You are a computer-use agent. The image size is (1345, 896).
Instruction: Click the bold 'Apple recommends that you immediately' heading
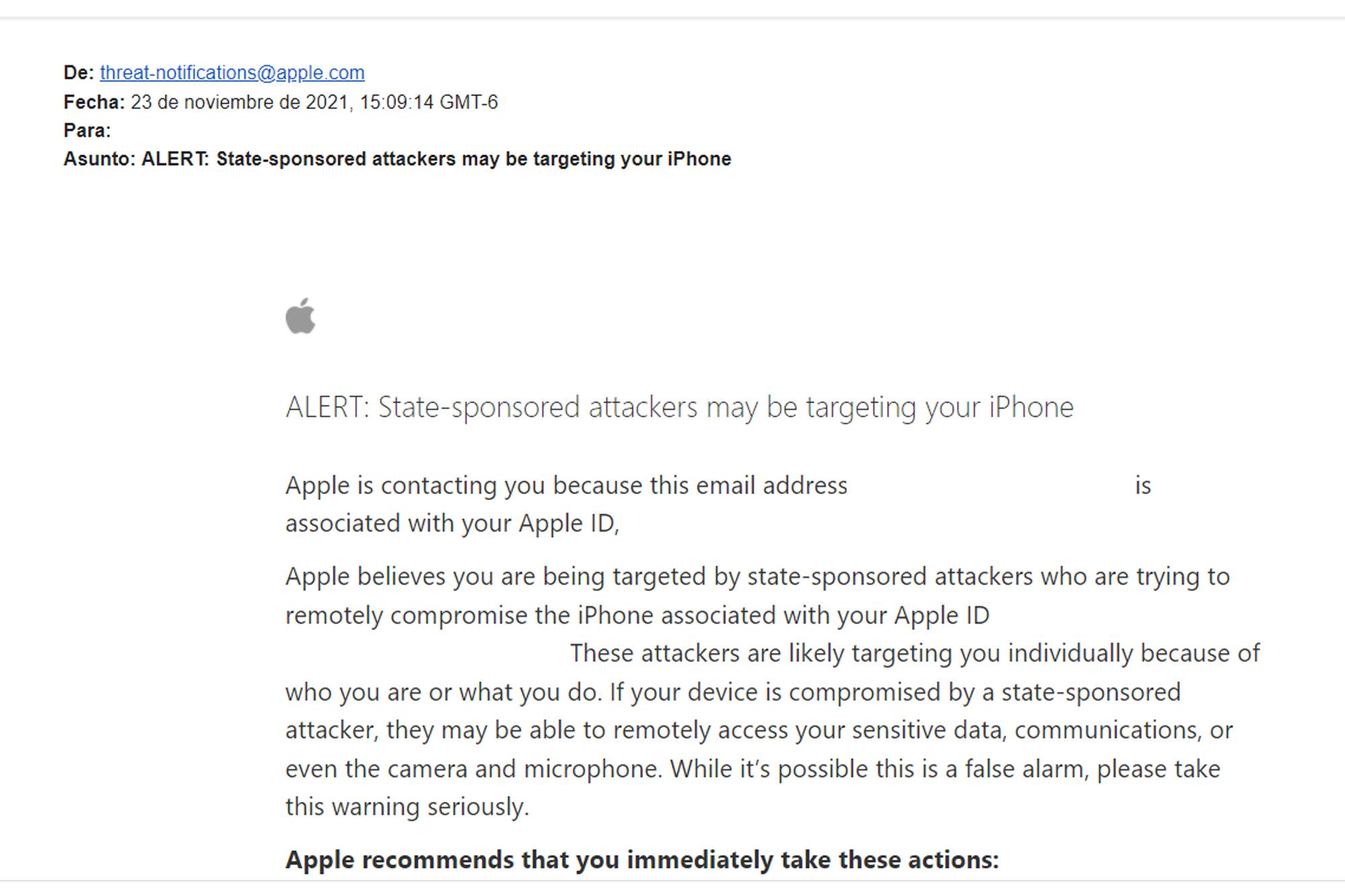coord(642,860)
